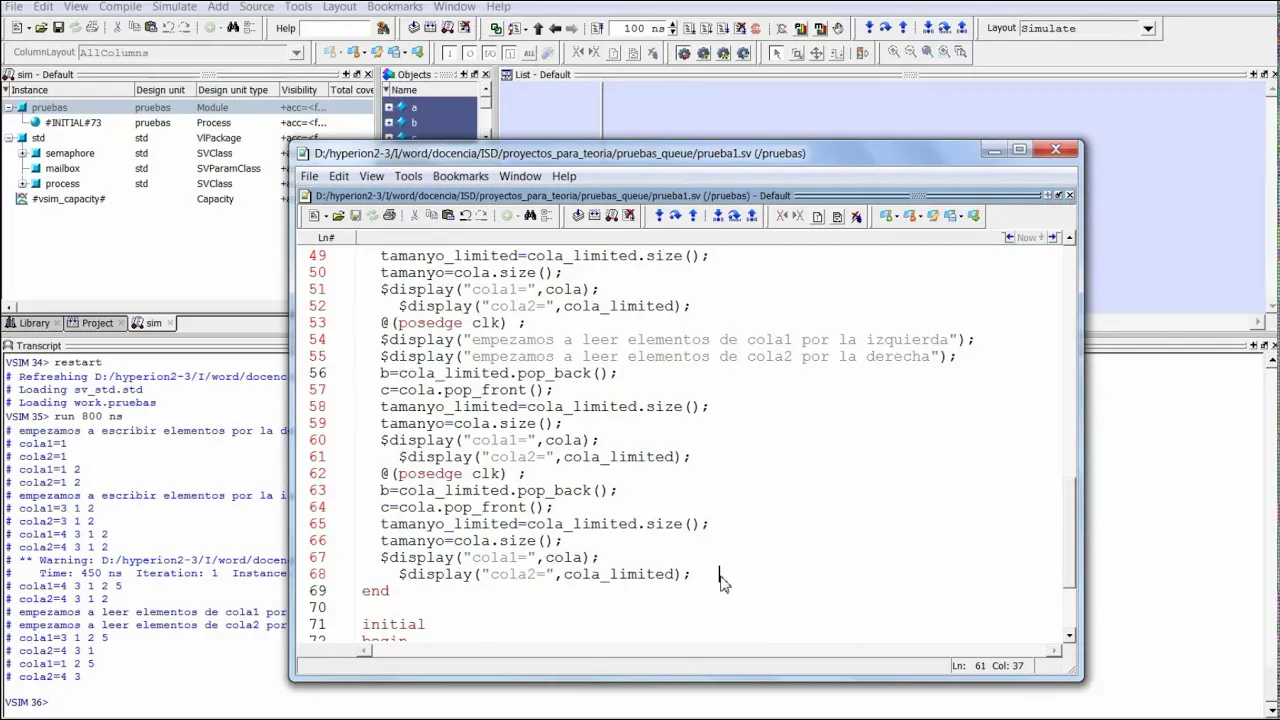Expand signal a in Objects panel
This screenshot has height=720, width=1280.
pos(389,107)
